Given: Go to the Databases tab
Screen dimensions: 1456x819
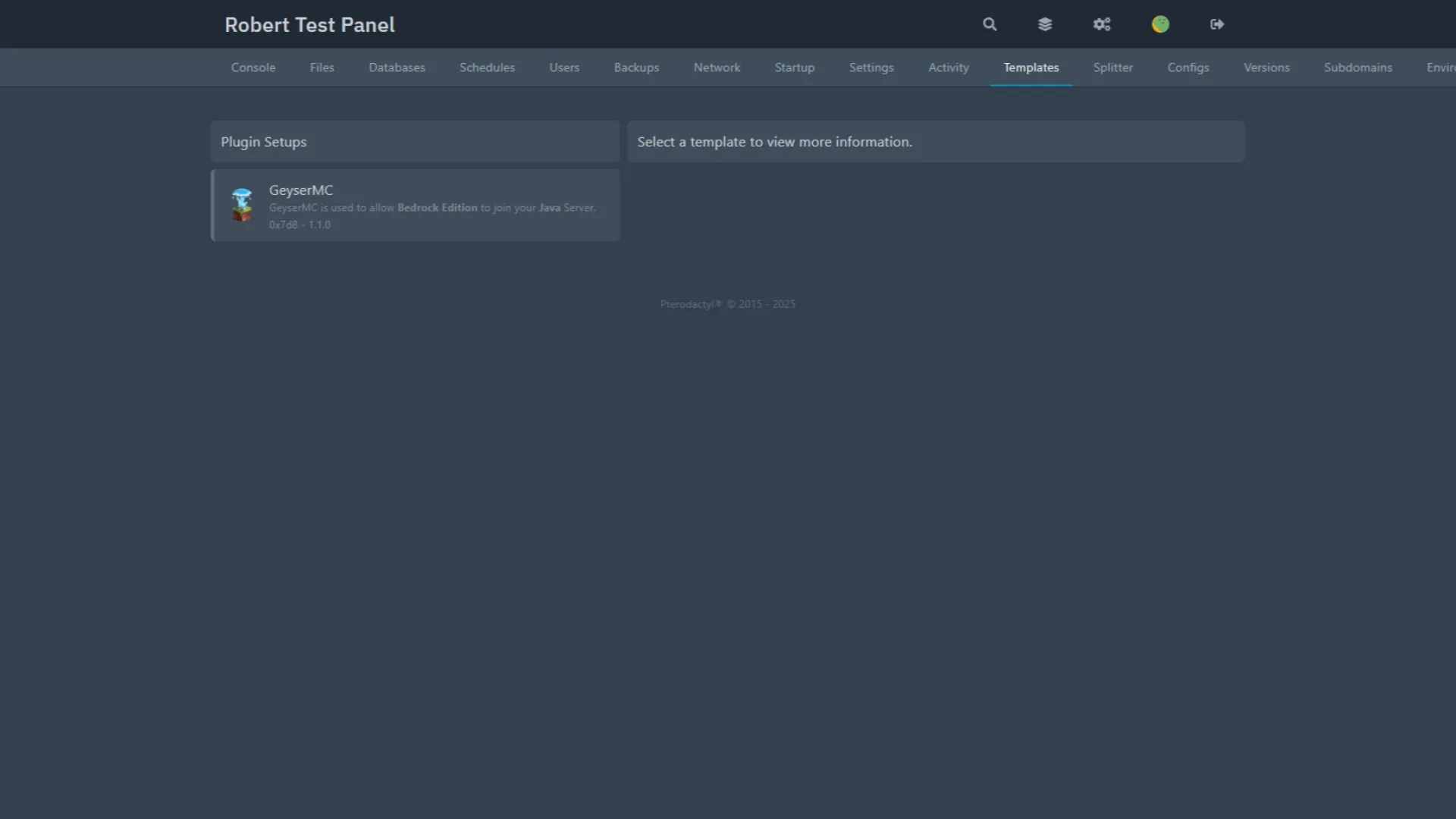Looking at the screenshot, I should pos(396,67).
